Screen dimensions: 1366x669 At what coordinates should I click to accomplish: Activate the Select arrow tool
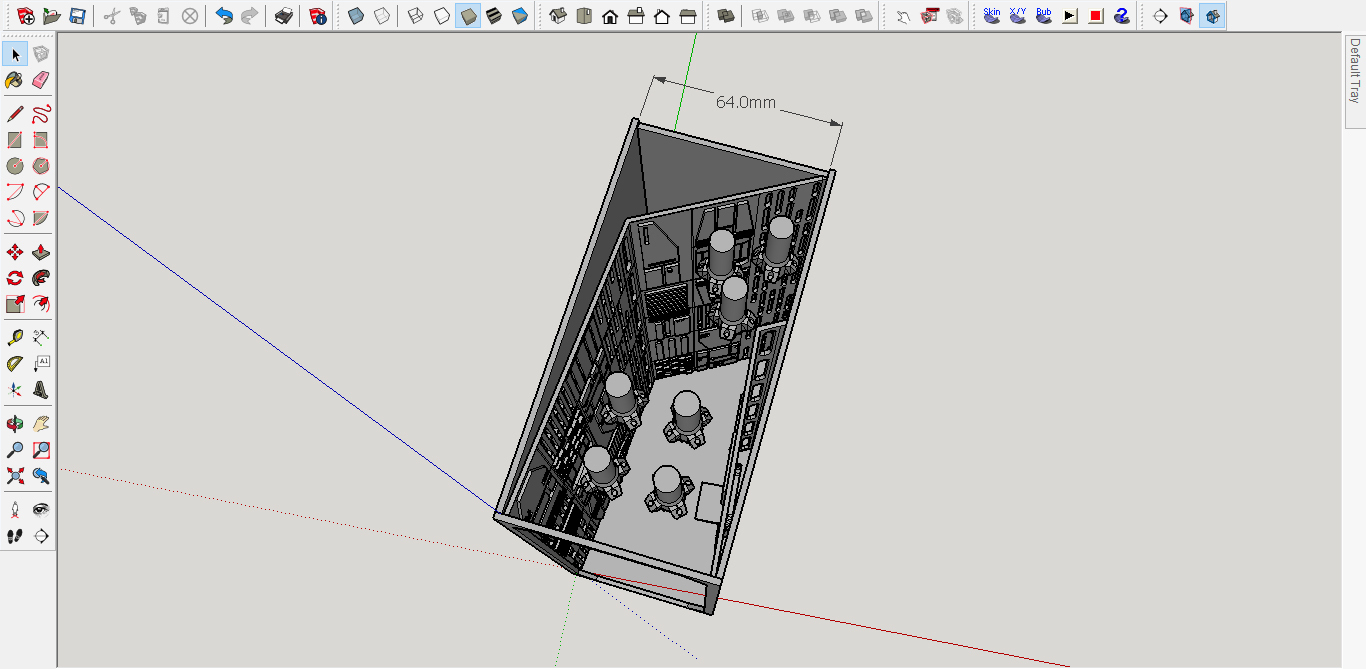[15, 54]
